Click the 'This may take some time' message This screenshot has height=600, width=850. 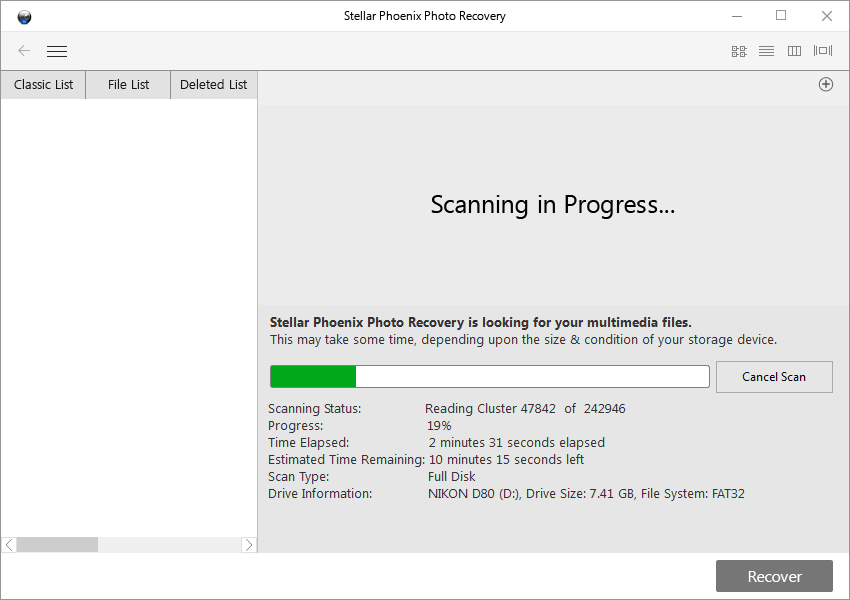click(x=524, y=340)
